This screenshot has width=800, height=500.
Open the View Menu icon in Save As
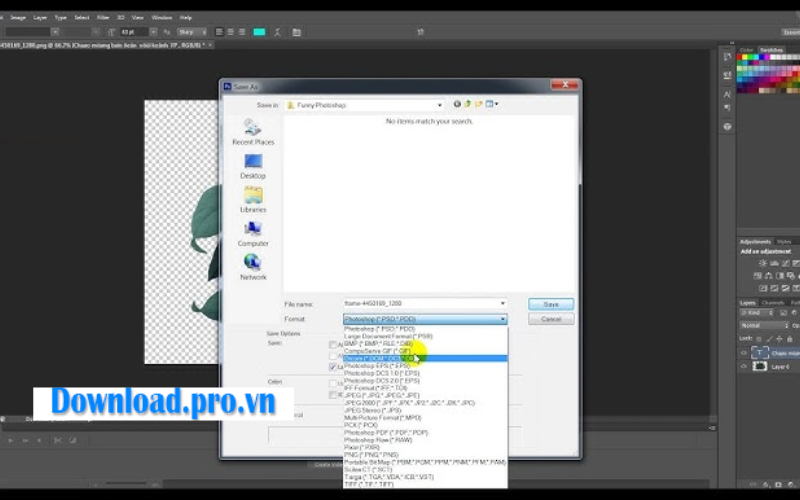(x=491, y=104)
